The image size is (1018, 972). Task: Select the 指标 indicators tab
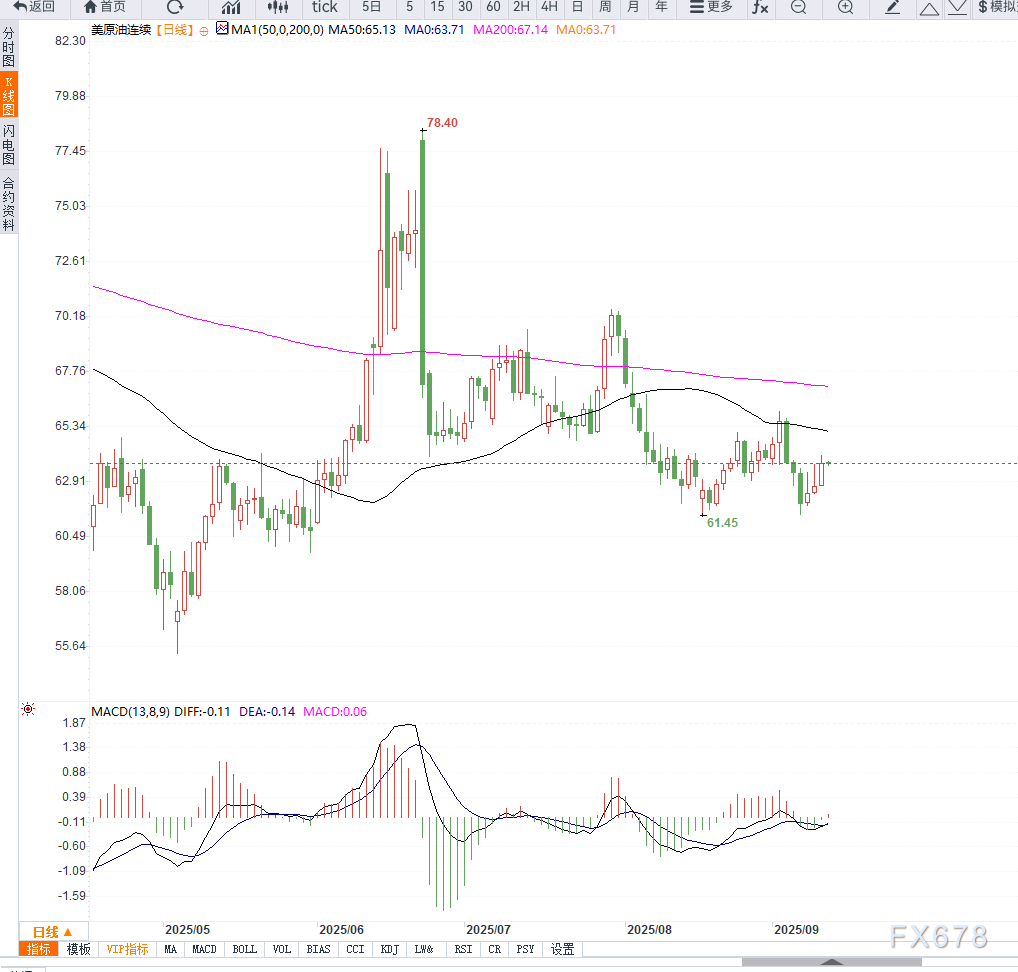pyautogui.click(x=38, y=949)
